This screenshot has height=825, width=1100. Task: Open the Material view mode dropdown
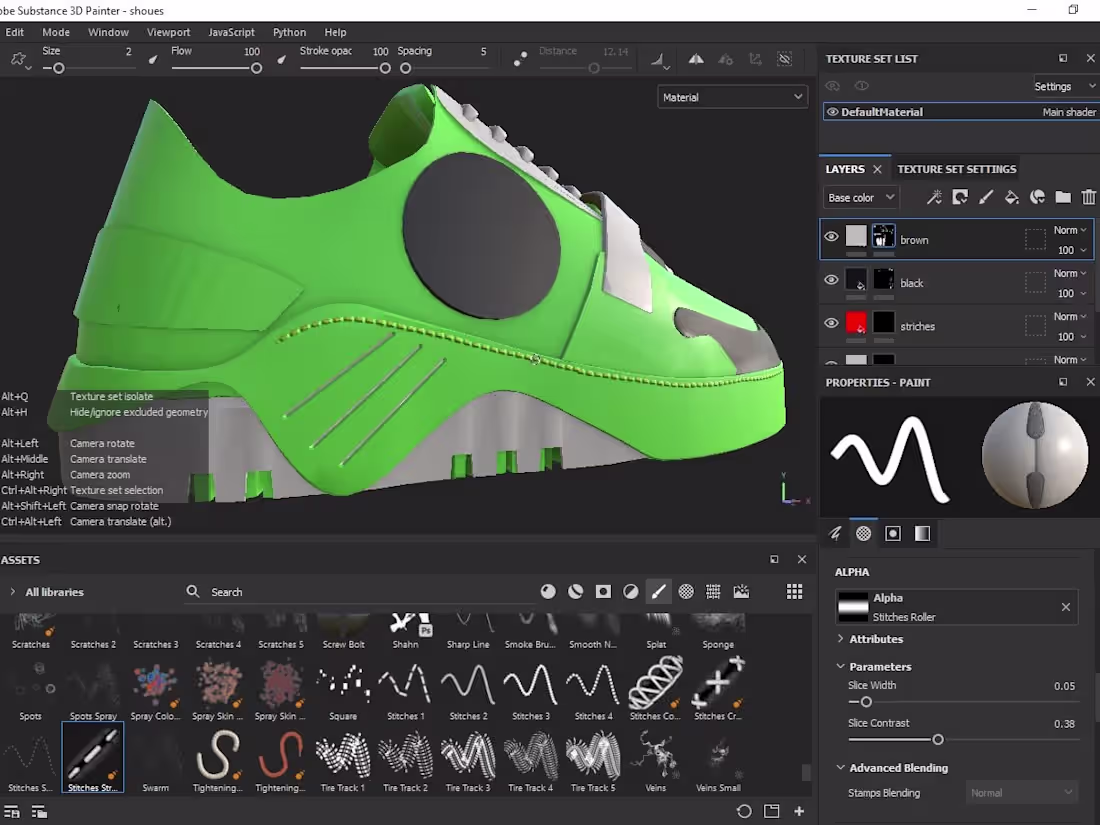click(x=733, y=96)
